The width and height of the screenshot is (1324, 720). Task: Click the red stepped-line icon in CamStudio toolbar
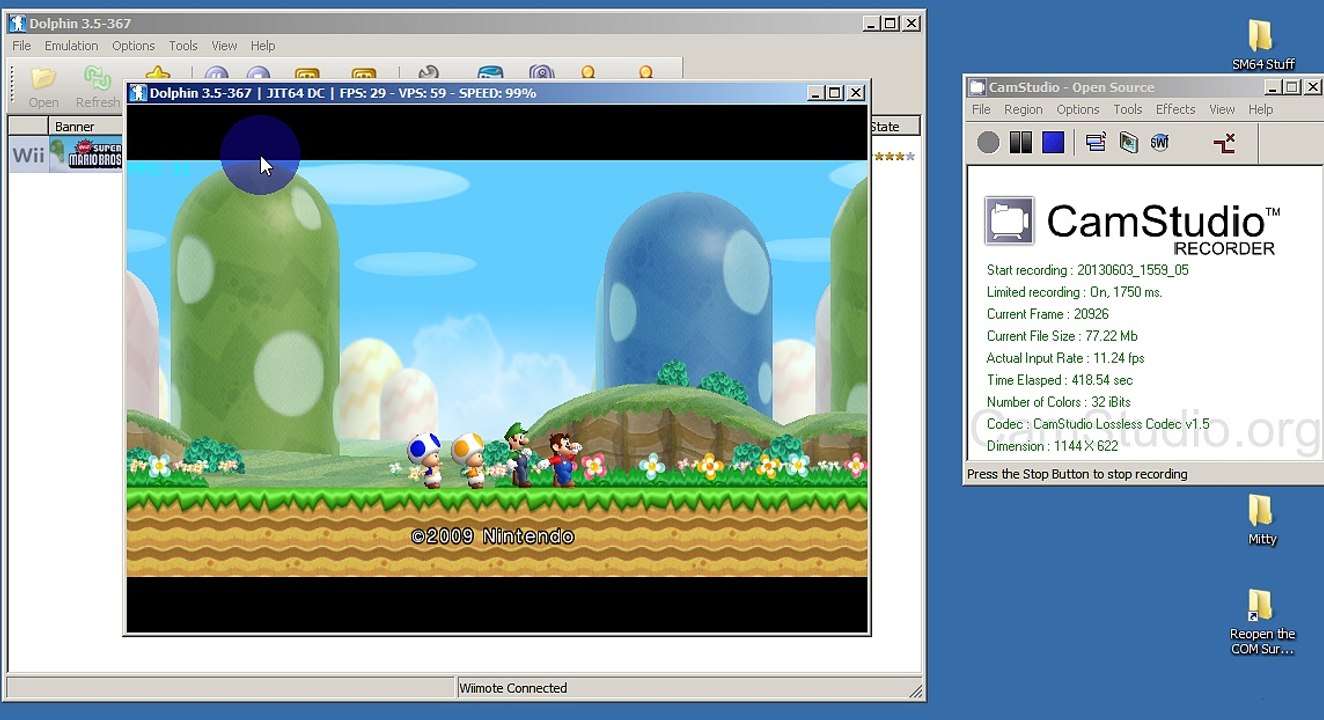1224,143
